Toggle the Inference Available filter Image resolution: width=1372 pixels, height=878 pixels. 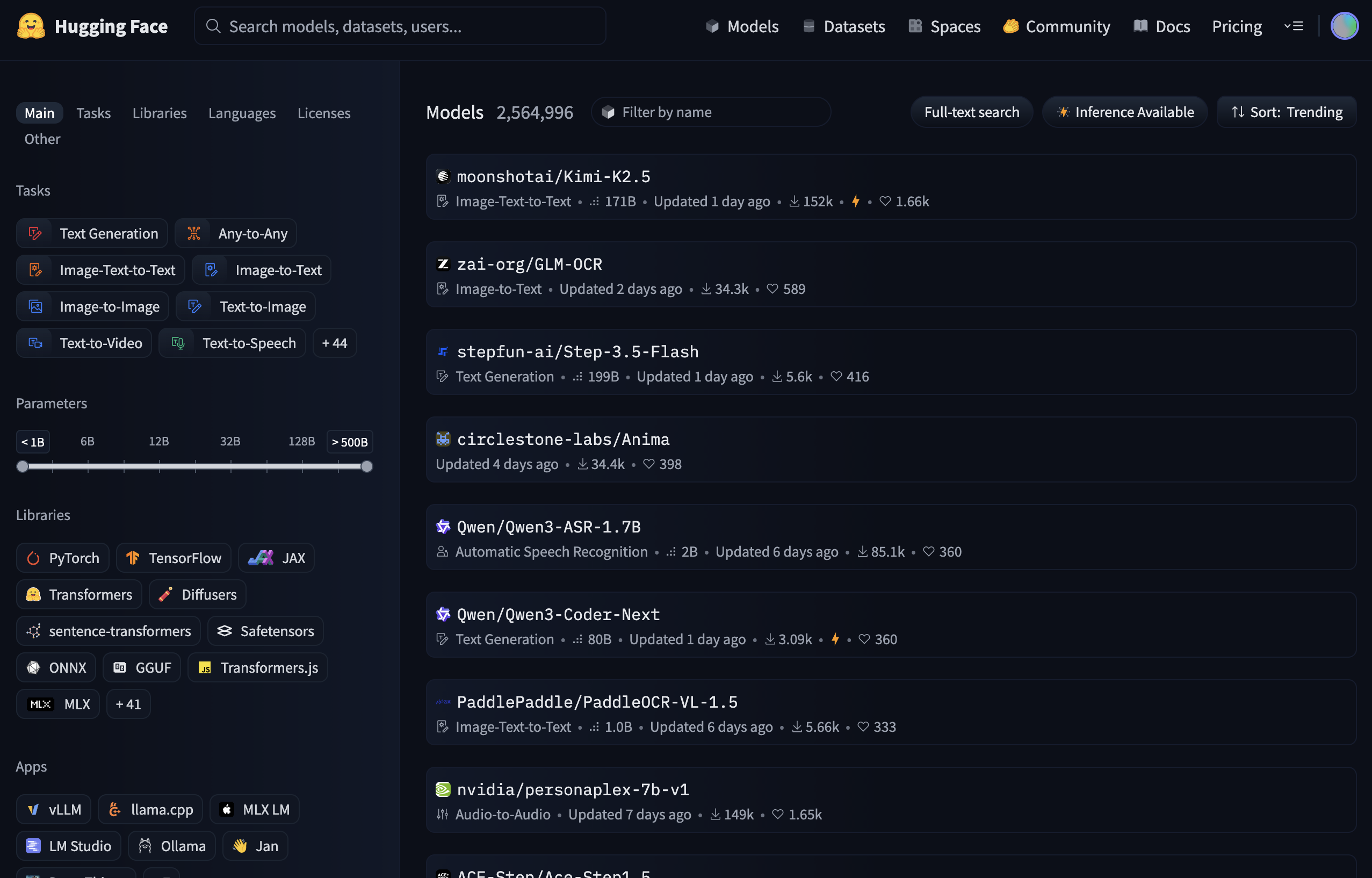click(1125, 112)
